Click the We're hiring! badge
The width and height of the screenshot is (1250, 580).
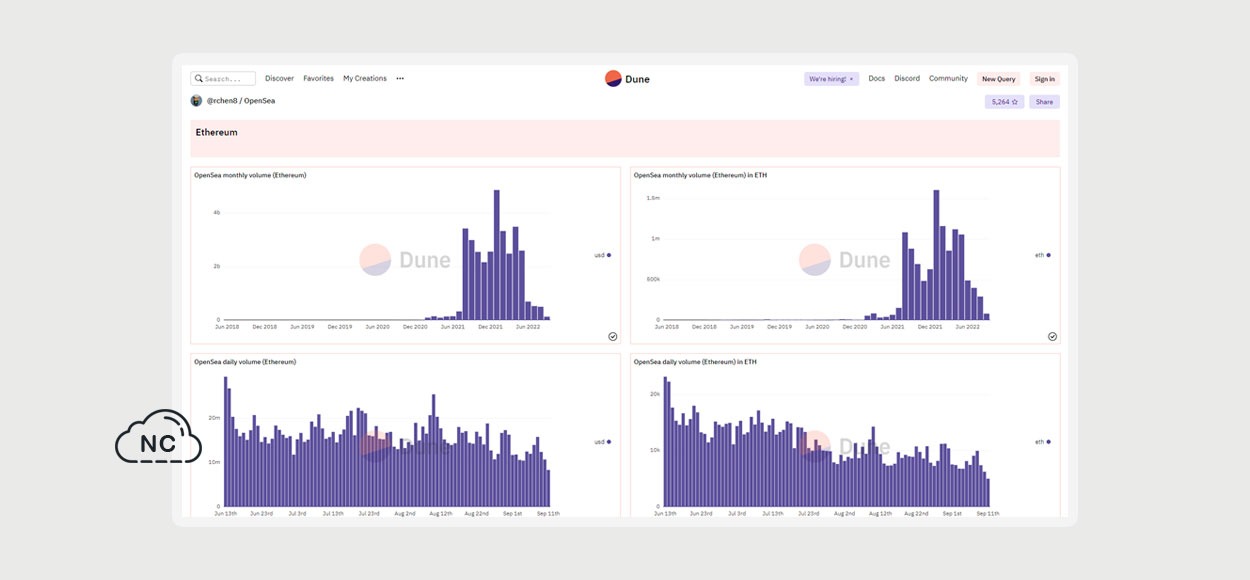point(831,79)
